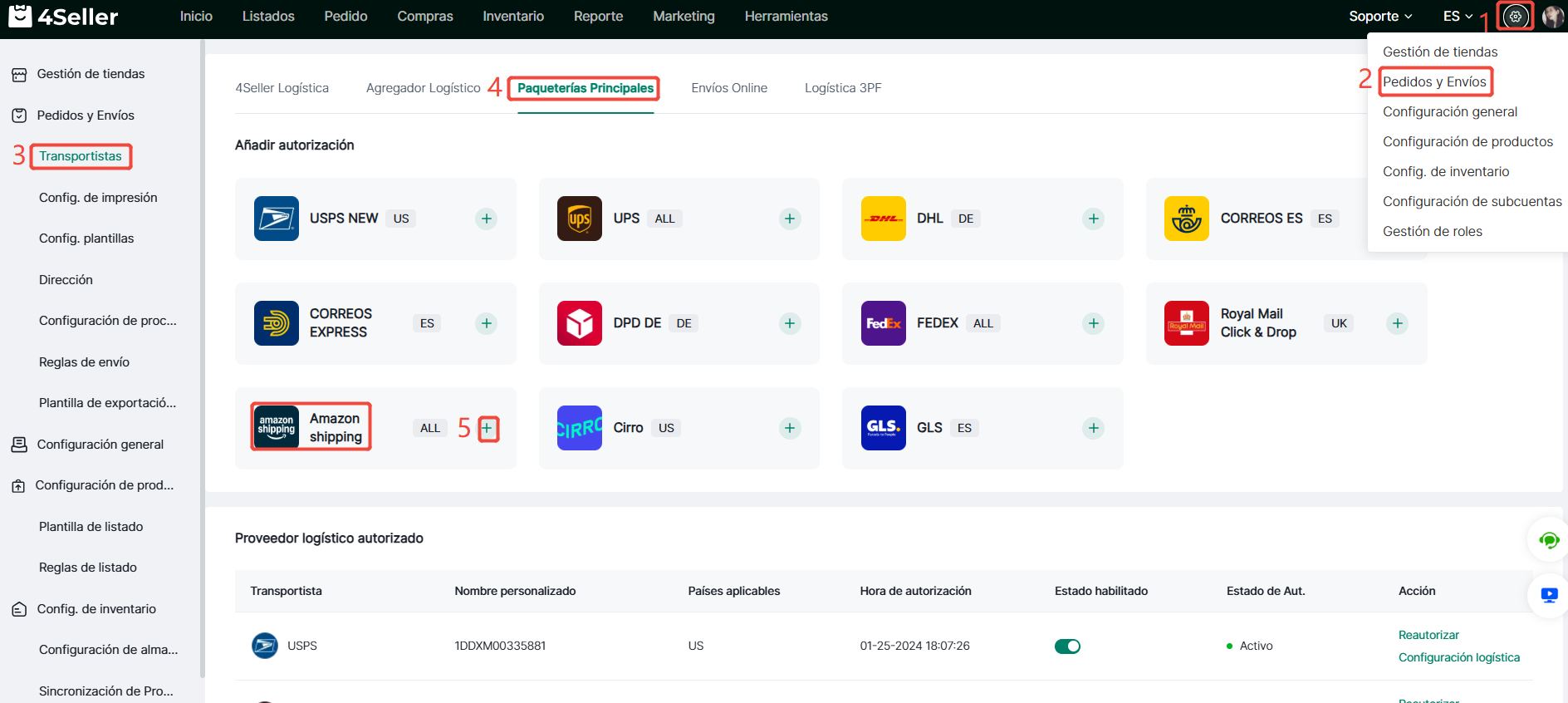This screenshot has height=703, width=1568.
Task: Add FEDEX authorization plus button
Action: [x=1094, y=323]
